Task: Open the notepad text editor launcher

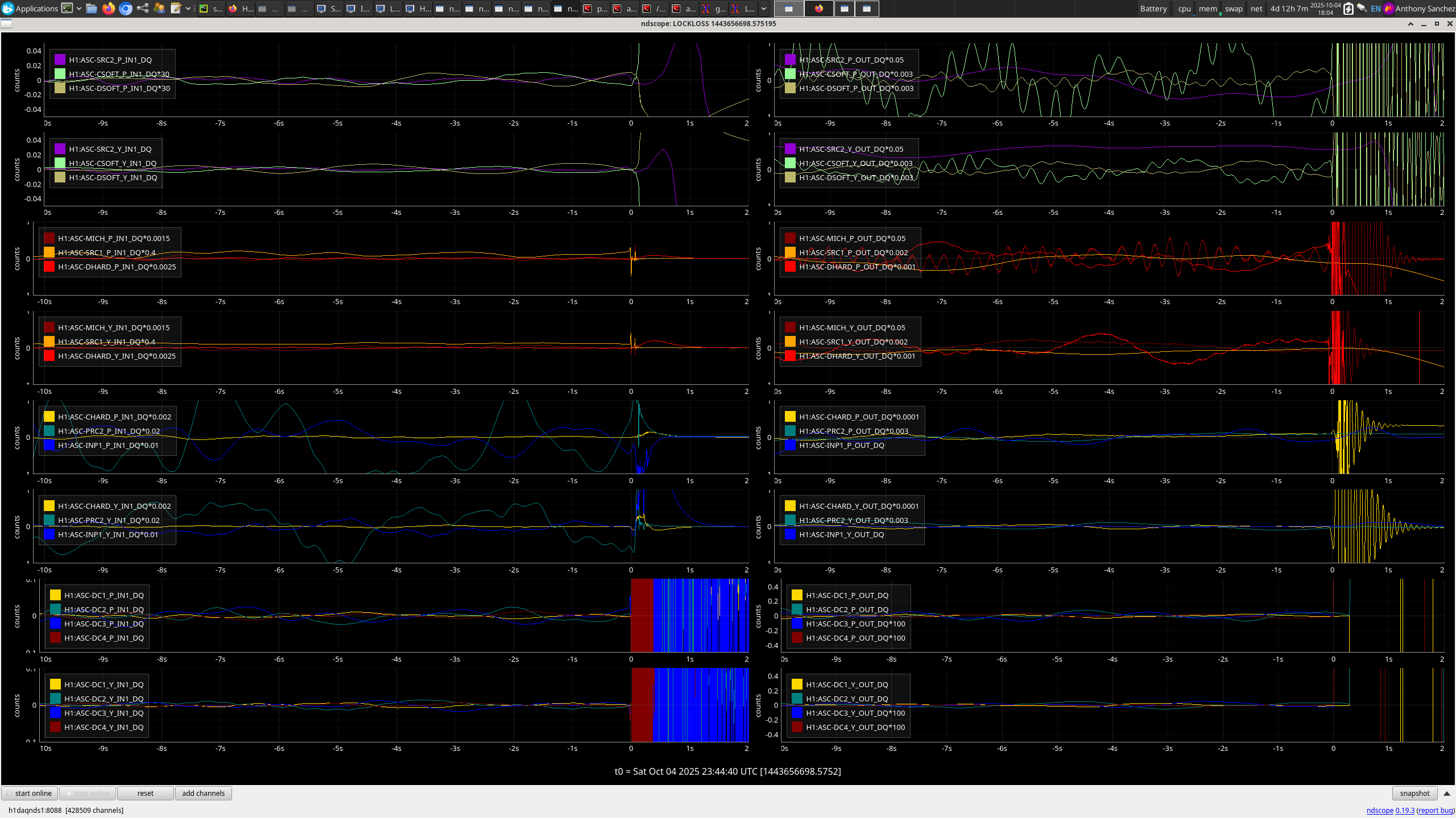Action: click(176, 9)
